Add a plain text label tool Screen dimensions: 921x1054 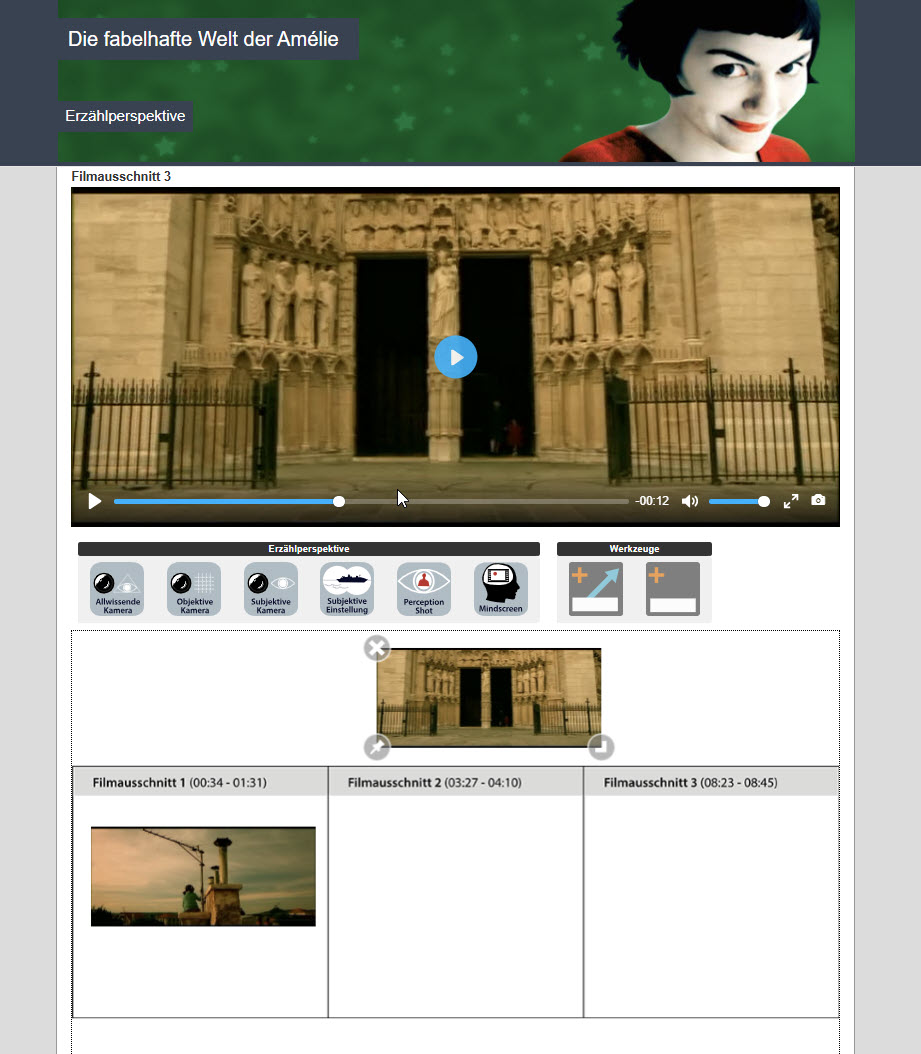(672, 589)
